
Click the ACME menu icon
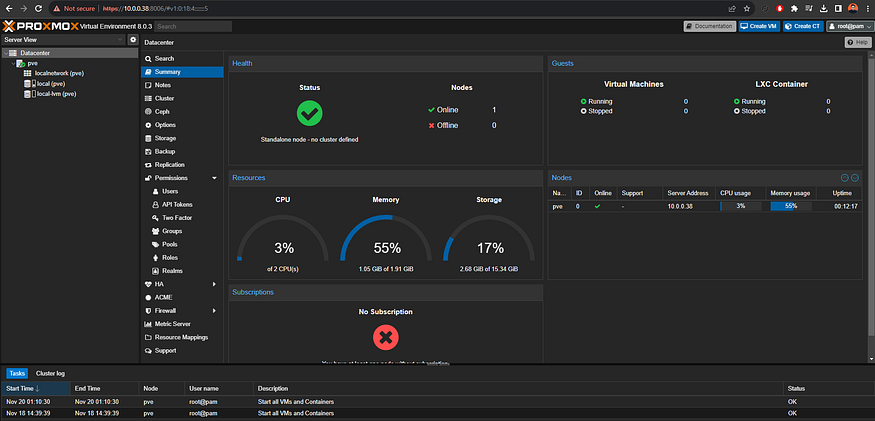coord(148,298)
